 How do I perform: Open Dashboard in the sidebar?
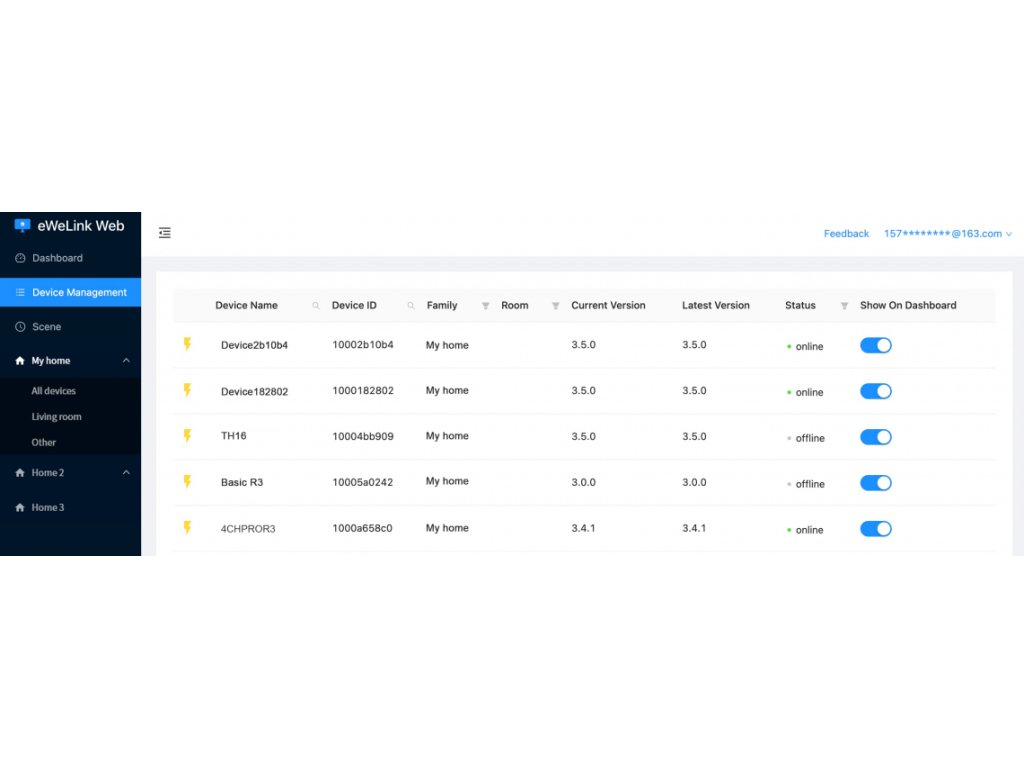click(71, 258)
